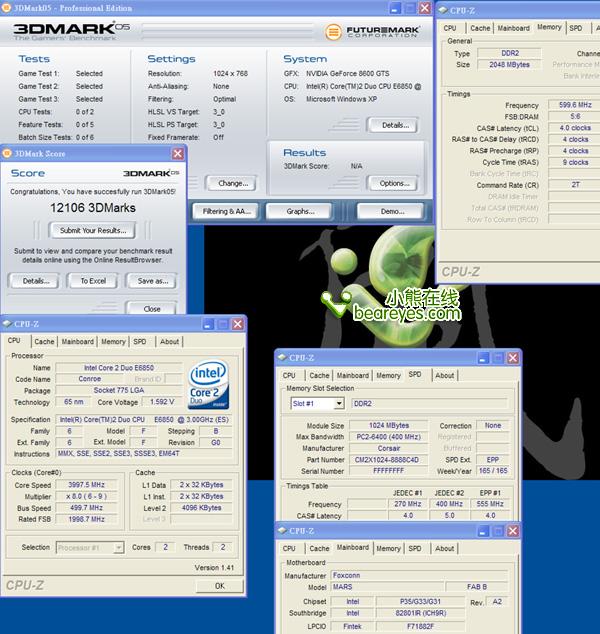Click Options button under Results

(x=395, y=183)
